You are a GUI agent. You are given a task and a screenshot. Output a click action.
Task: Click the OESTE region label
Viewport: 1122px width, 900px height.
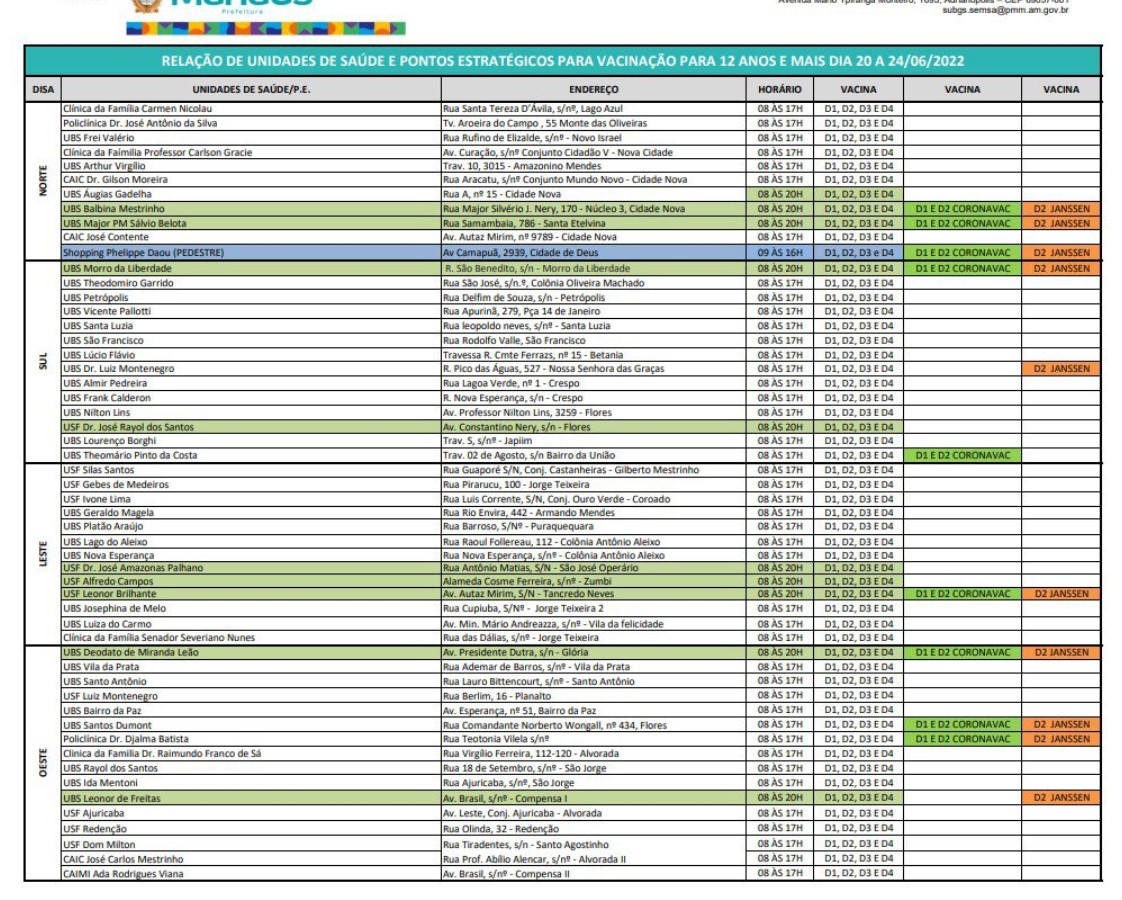point(43,761)
